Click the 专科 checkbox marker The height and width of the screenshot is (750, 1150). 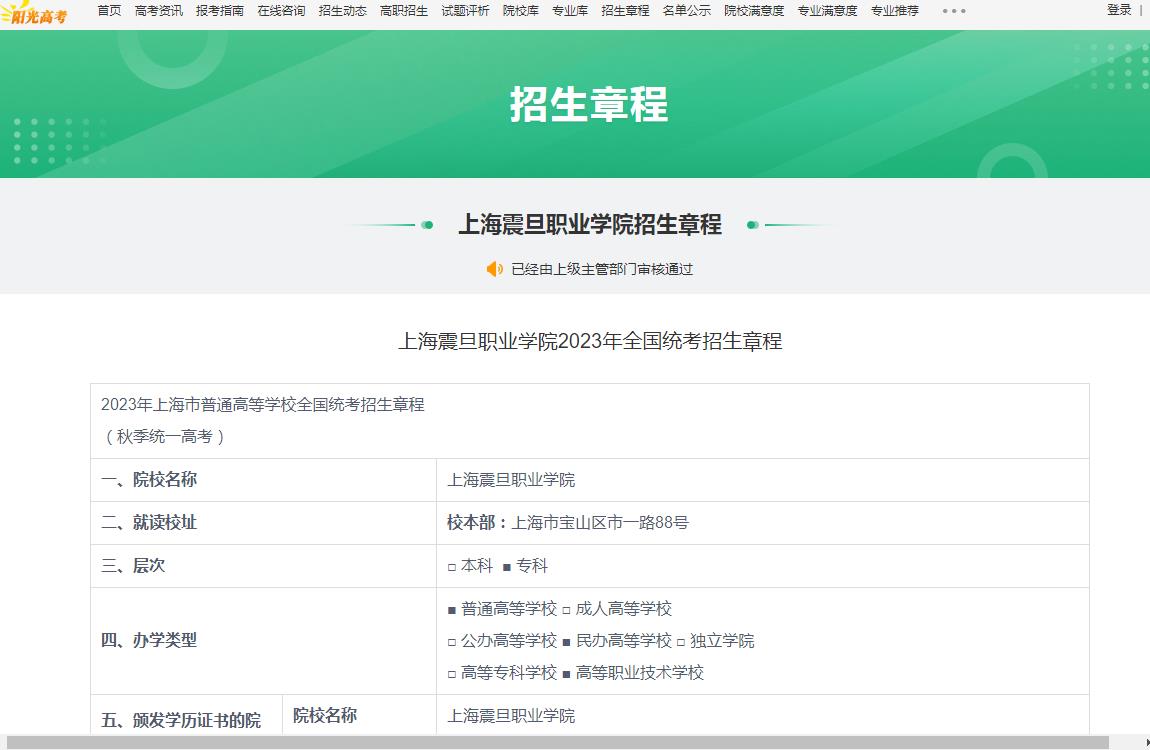(x=507, y=567)
